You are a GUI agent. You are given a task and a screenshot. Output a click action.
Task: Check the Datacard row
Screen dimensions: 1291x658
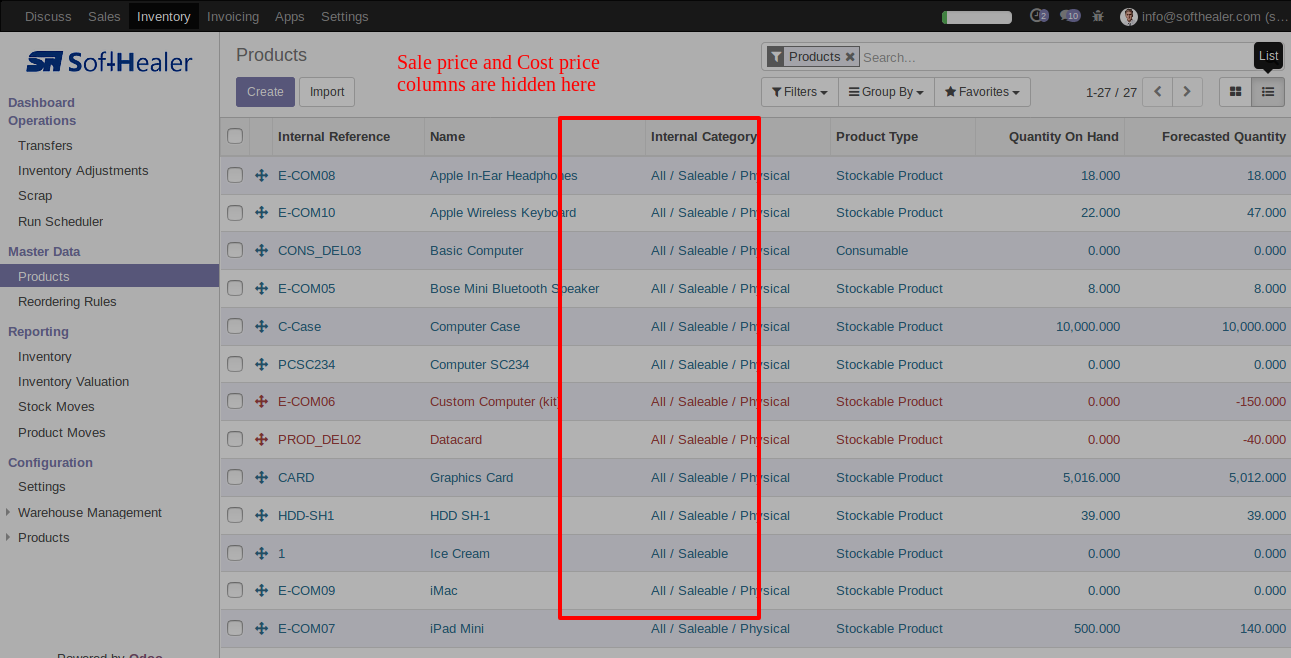point(235,439)
